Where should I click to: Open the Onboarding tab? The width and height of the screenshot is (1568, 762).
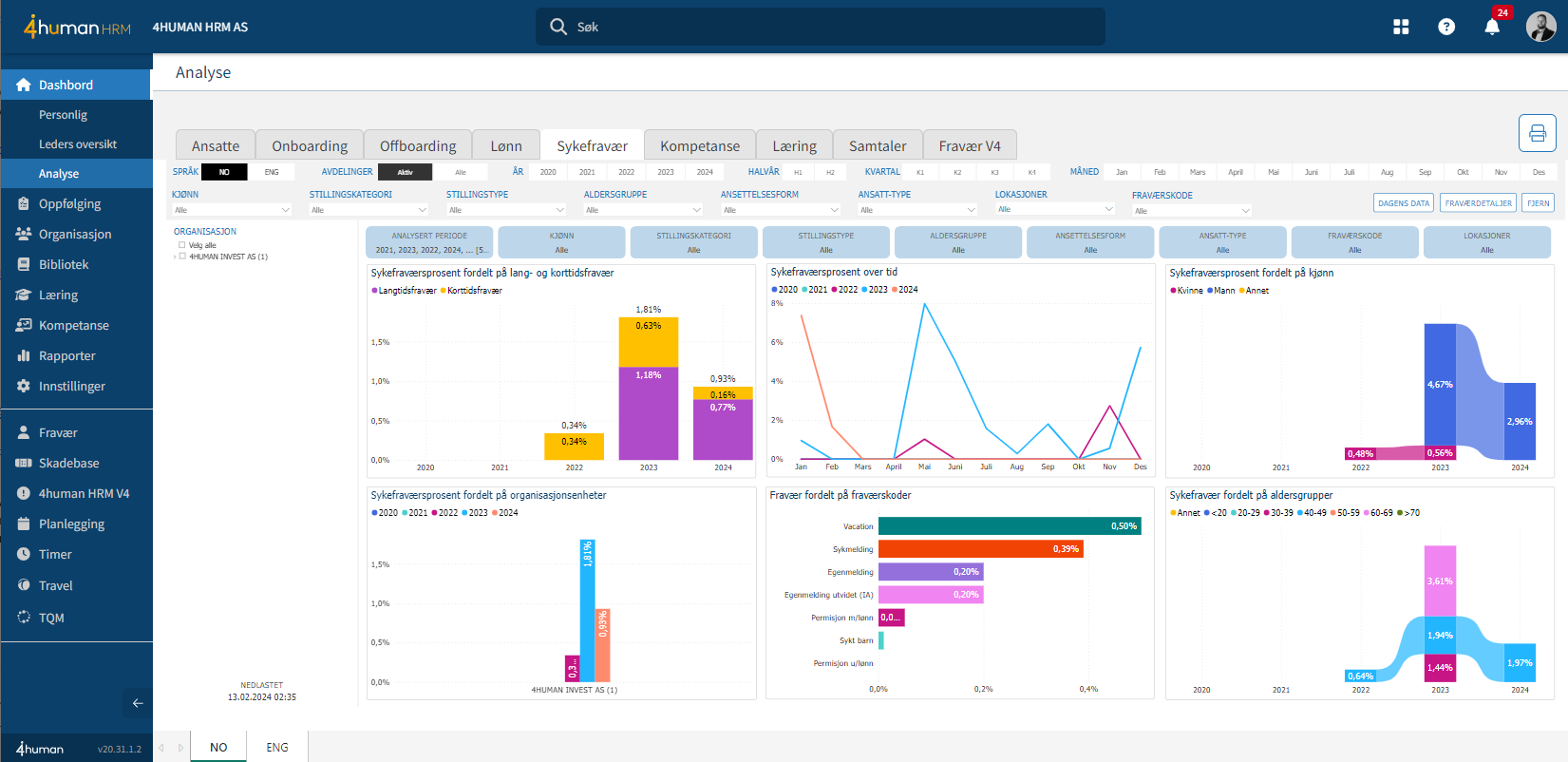click(x=310, y=145)
